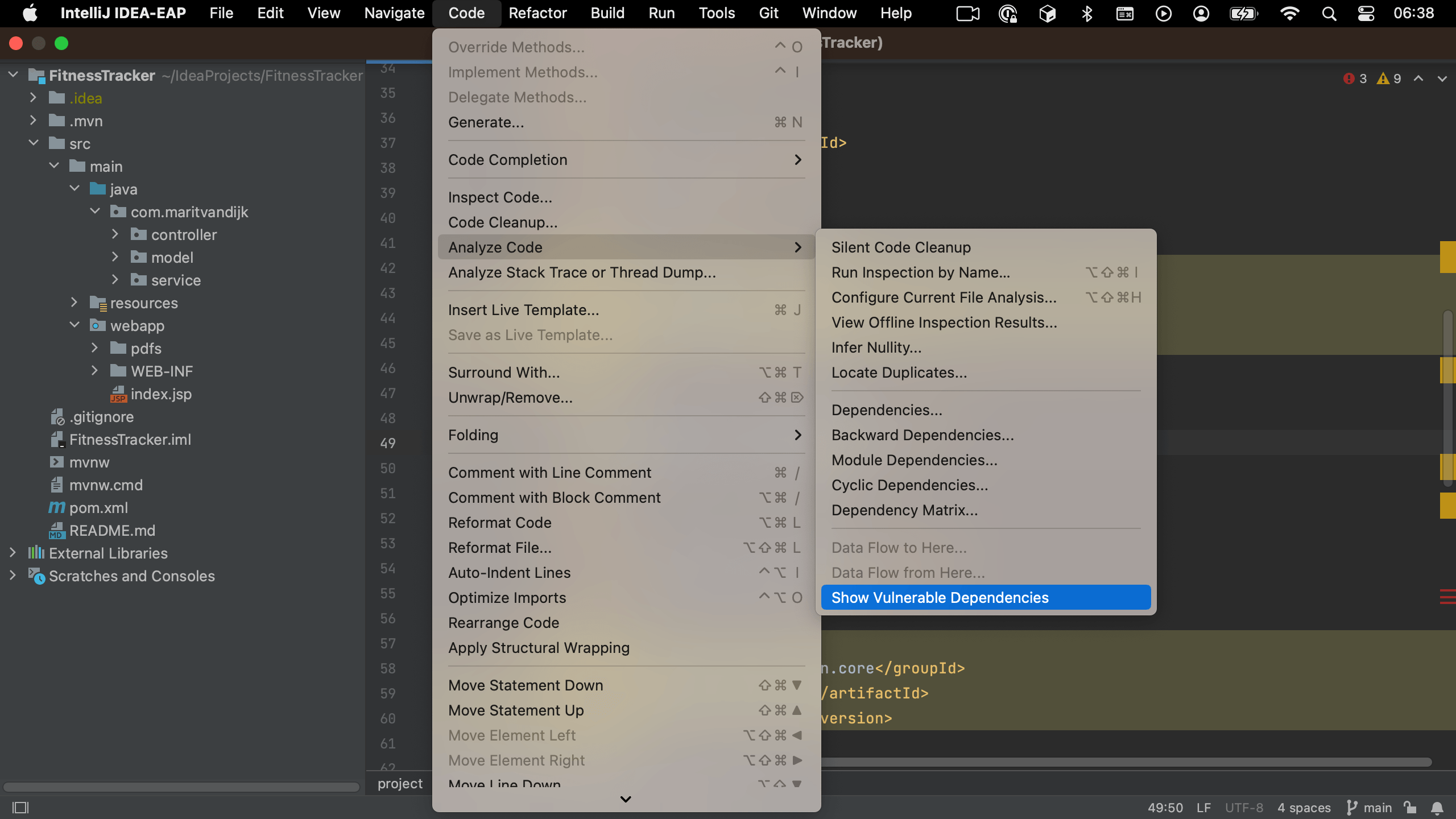Select Generate... menu item

click(626, 122)
